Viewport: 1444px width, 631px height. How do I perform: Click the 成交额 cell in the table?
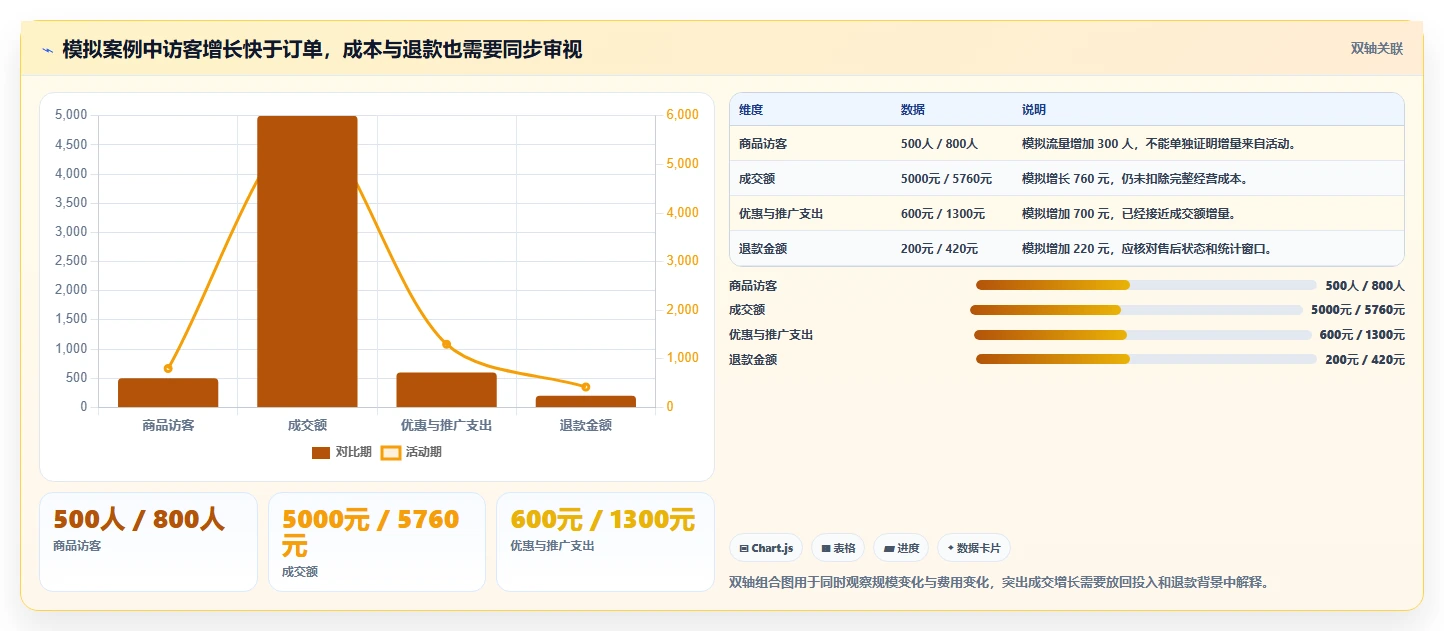(757, 179)
